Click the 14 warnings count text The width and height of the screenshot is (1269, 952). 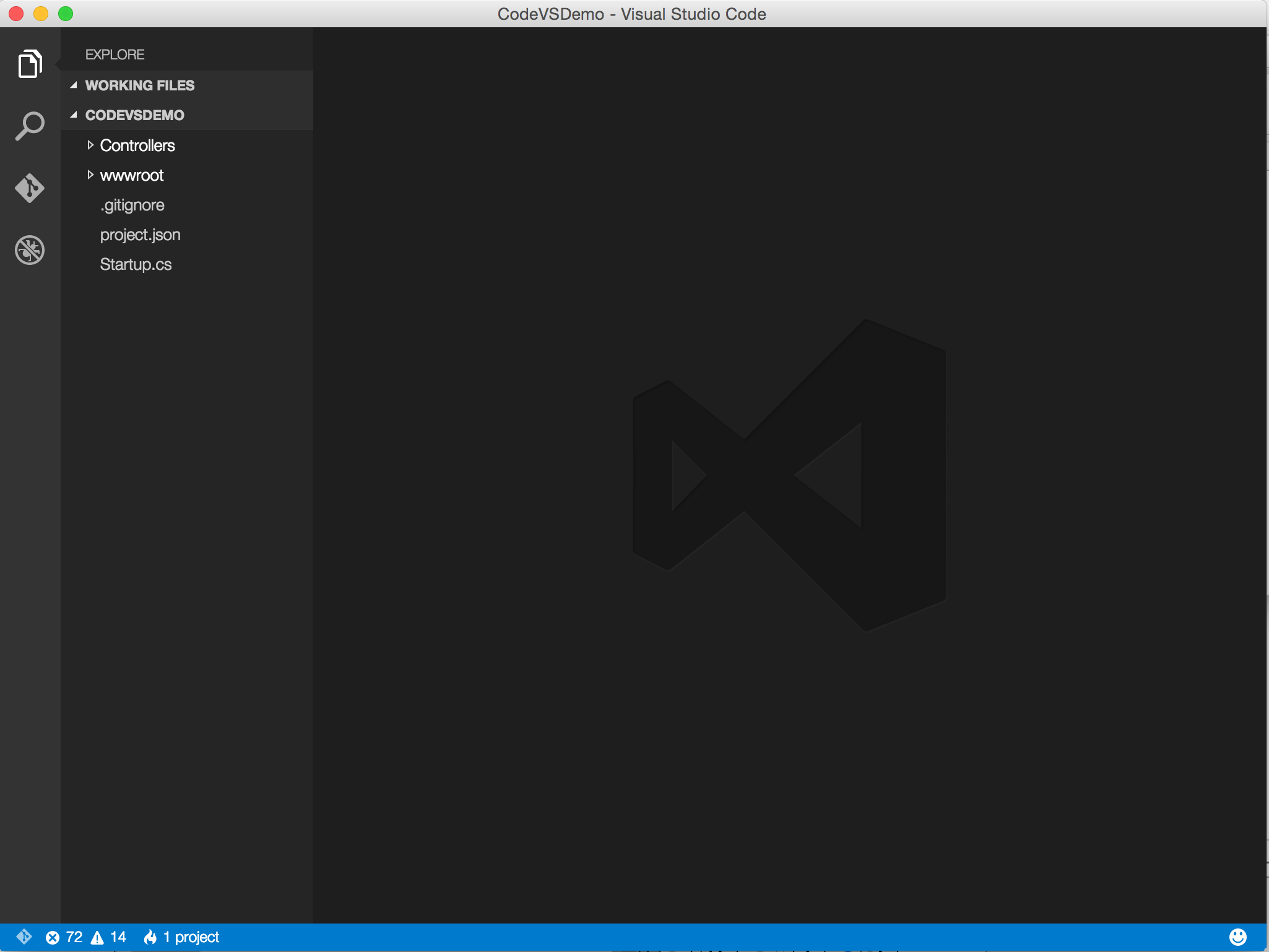tap(118, 937)
